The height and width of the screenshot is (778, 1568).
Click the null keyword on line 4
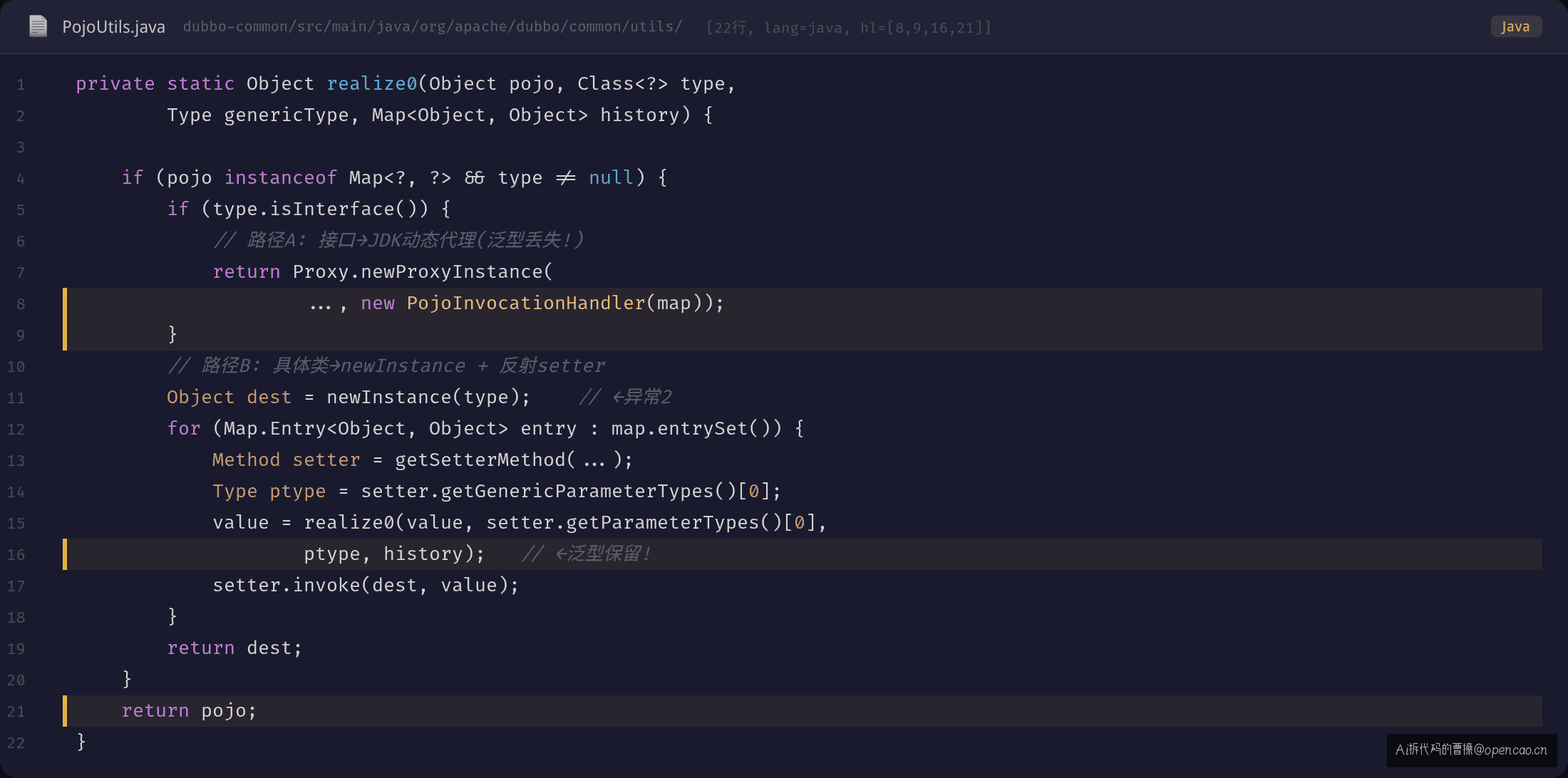[x=612, y=177]
